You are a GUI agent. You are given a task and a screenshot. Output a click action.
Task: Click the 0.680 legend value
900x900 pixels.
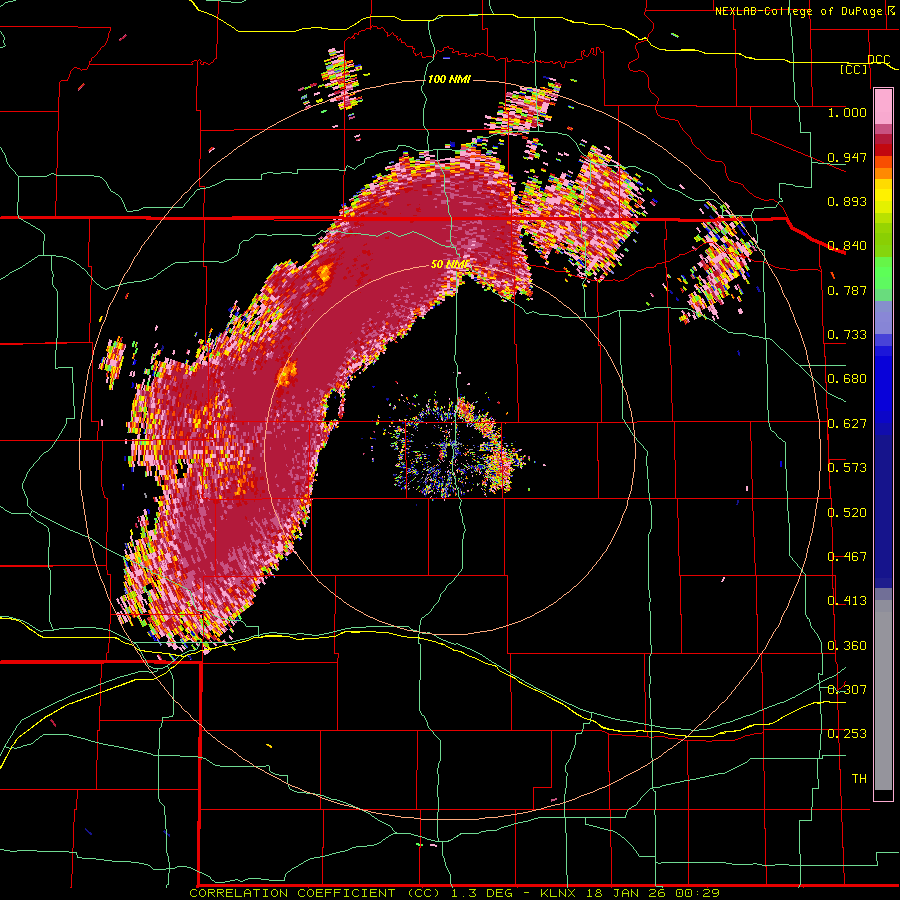[847, 379]
